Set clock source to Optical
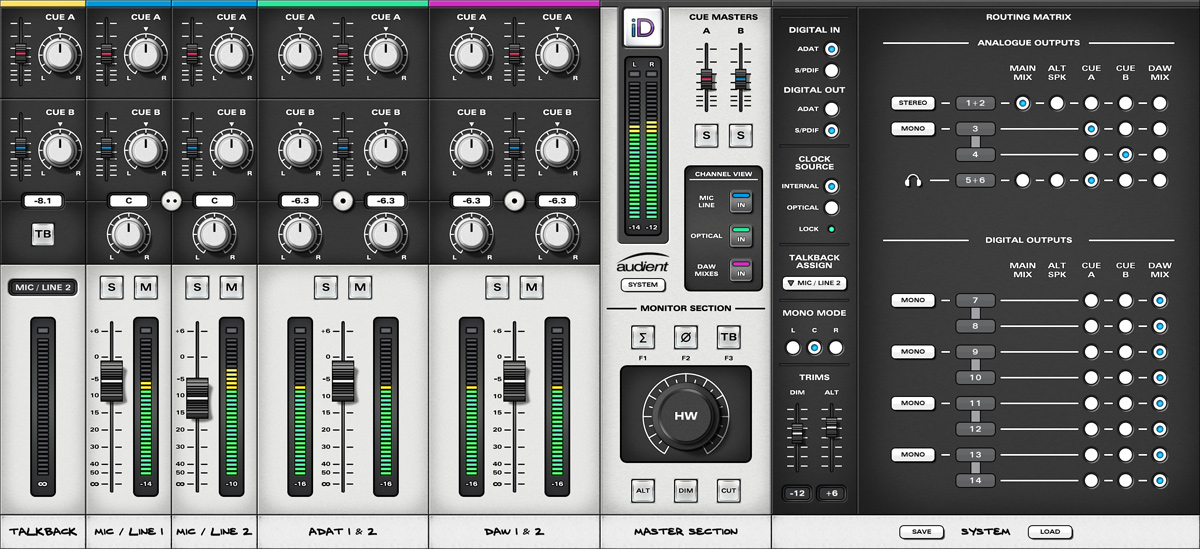This screenshot has width=1200, height=549. 831,208
